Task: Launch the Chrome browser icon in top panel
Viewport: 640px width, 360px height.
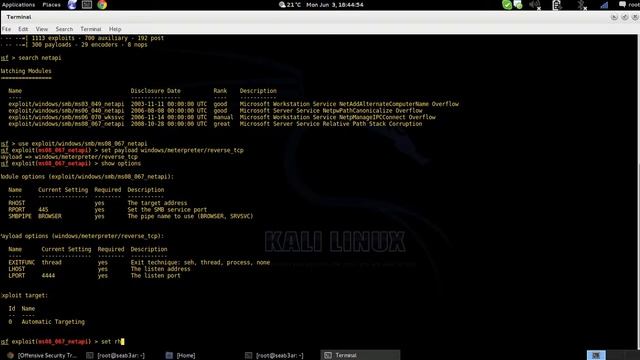Action: 102,5
